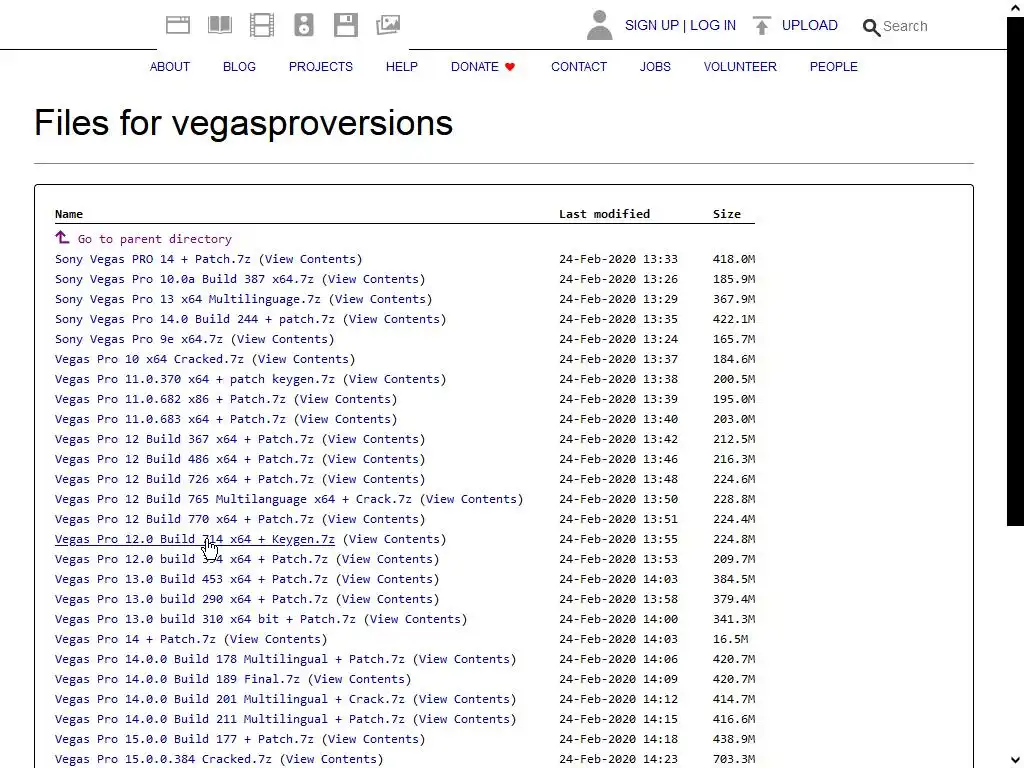Screen dimensions: 1024x768
Task: Open the Web archive icon
Action: point(178,25)
